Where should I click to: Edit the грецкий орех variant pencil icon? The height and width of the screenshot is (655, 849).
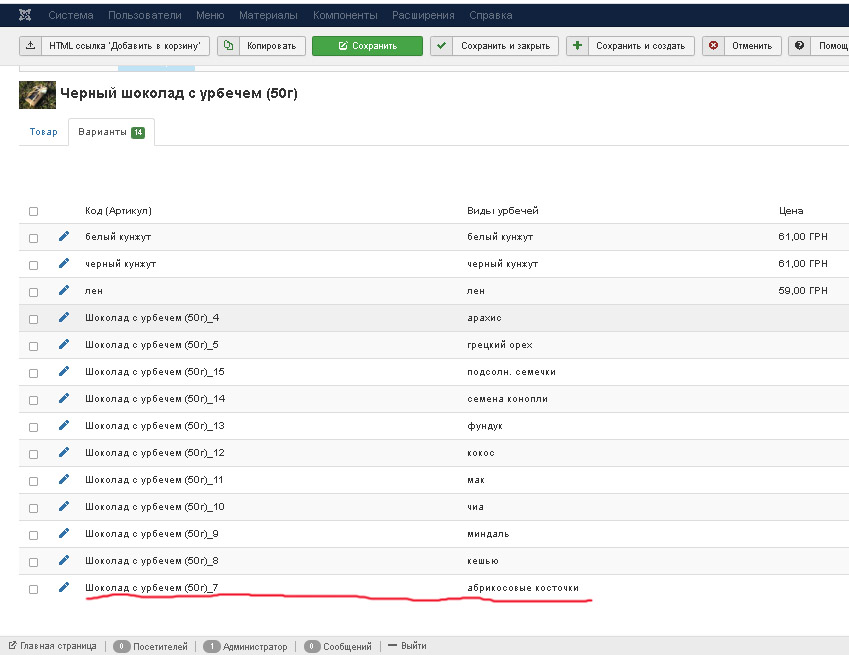pyautogui.click(x=64, y=344)
